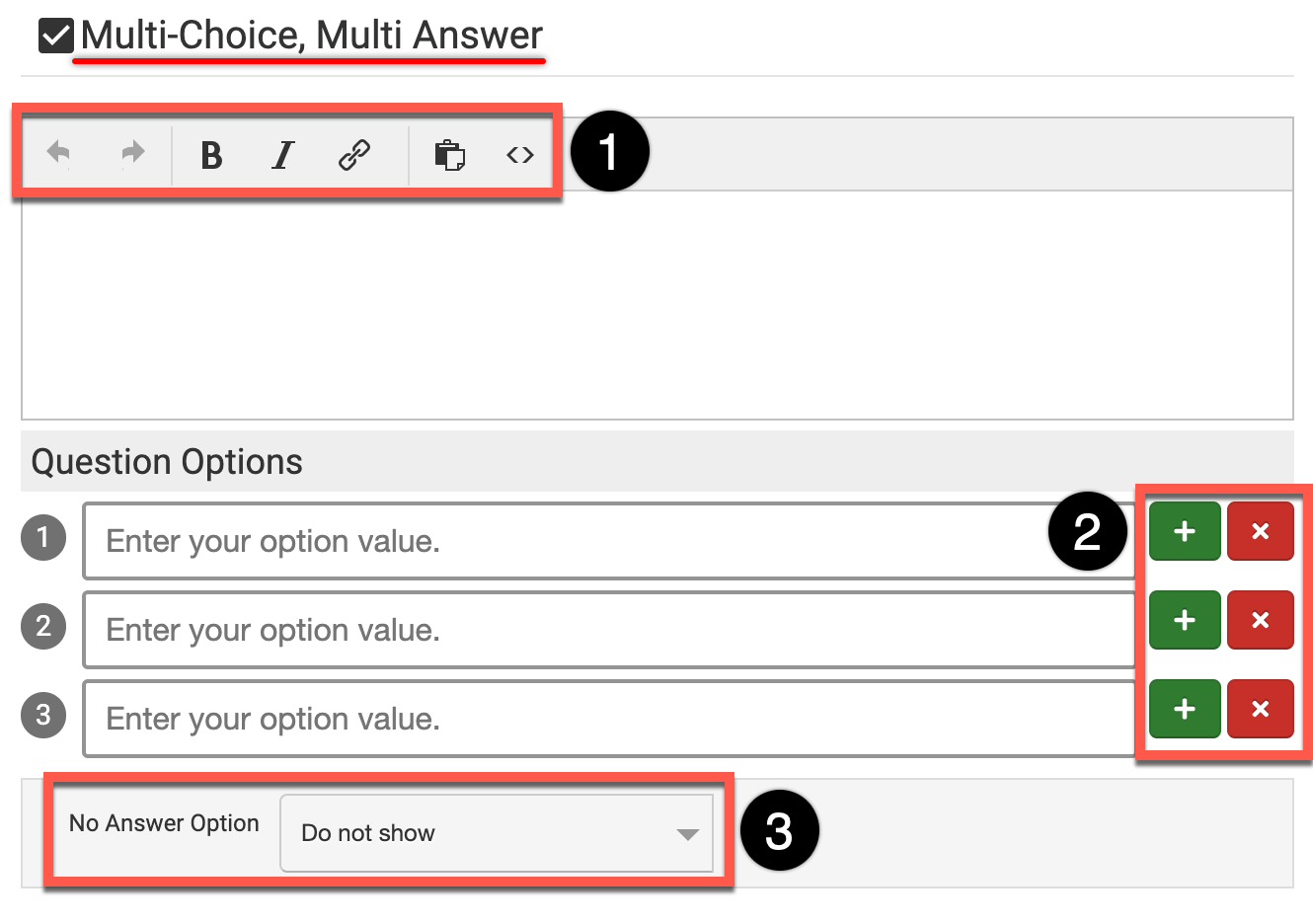
Task: Add an option after the third option
Action: (x=1185, y=709)
